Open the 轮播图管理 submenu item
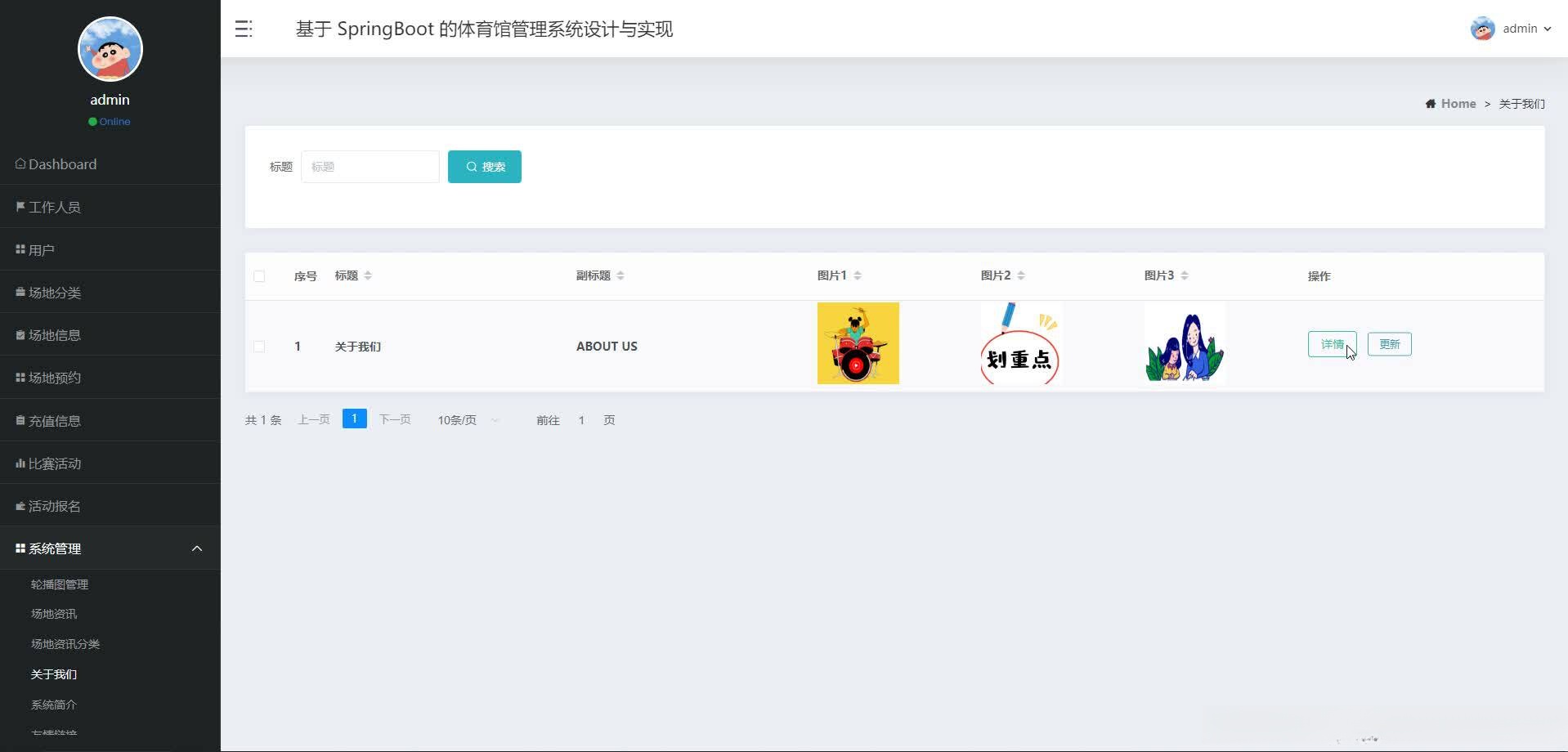This screenshot has width=1568, height=752. click(x=59, y=584)
